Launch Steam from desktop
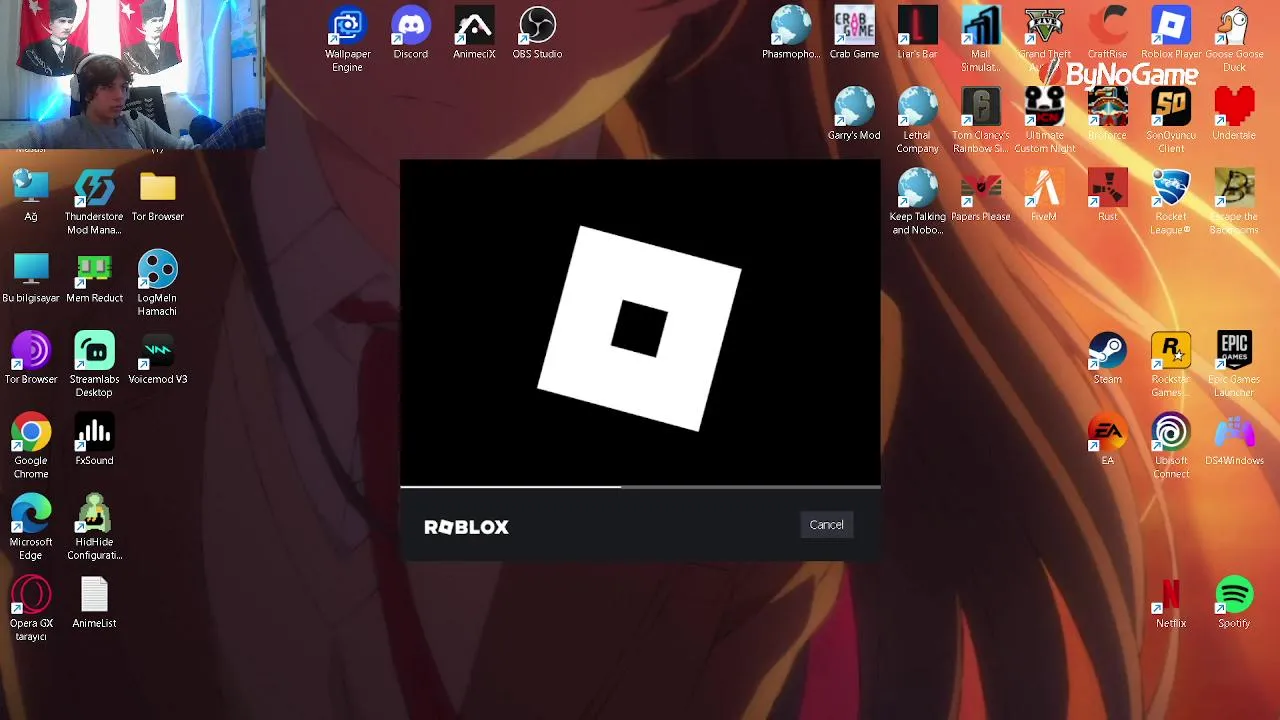 pyautogui.click(x=1107, y=359)
